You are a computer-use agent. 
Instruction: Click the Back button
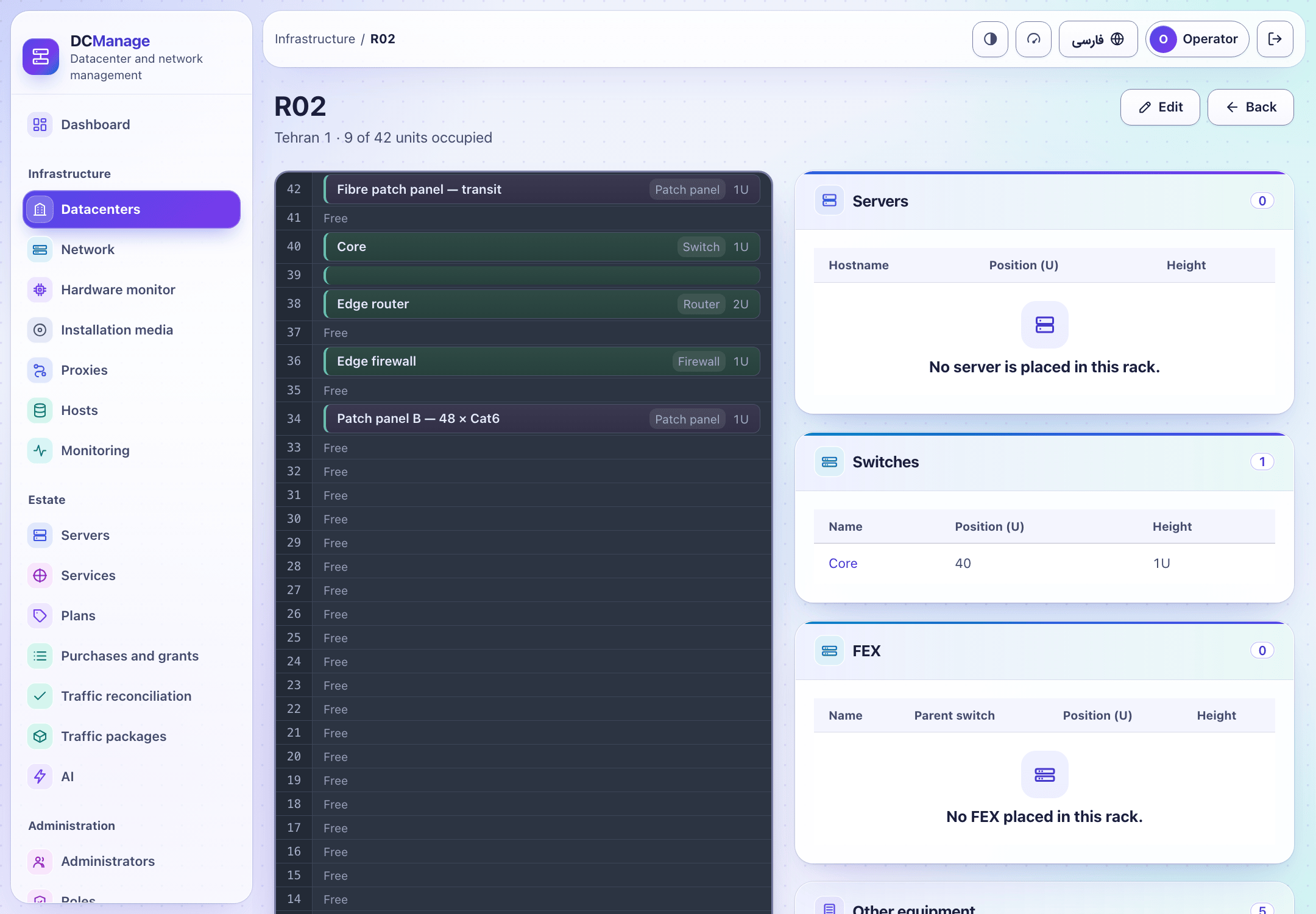tap(1250, 107)
